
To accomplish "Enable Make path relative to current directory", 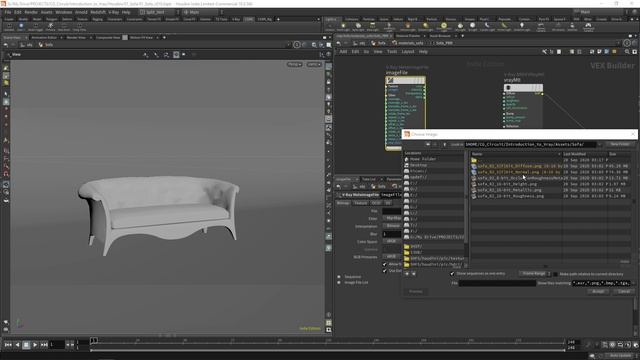I will click(556, 274).
